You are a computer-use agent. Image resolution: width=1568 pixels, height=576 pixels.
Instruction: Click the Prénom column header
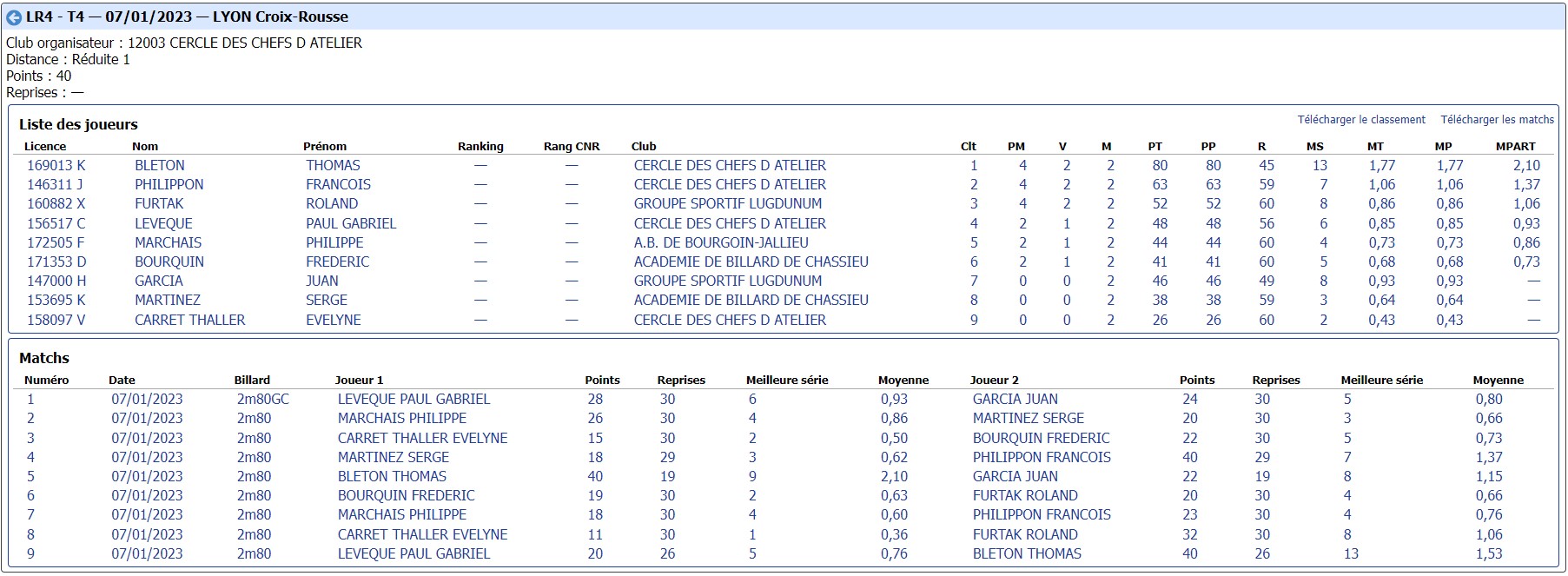point(325,146)
